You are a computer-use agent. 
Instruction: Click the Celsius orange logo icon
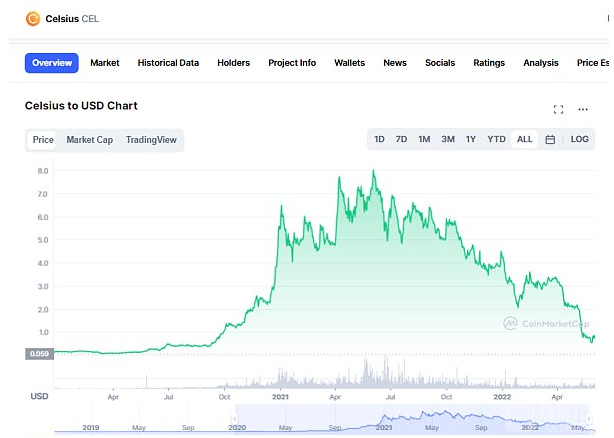click(x=33, y=18)
